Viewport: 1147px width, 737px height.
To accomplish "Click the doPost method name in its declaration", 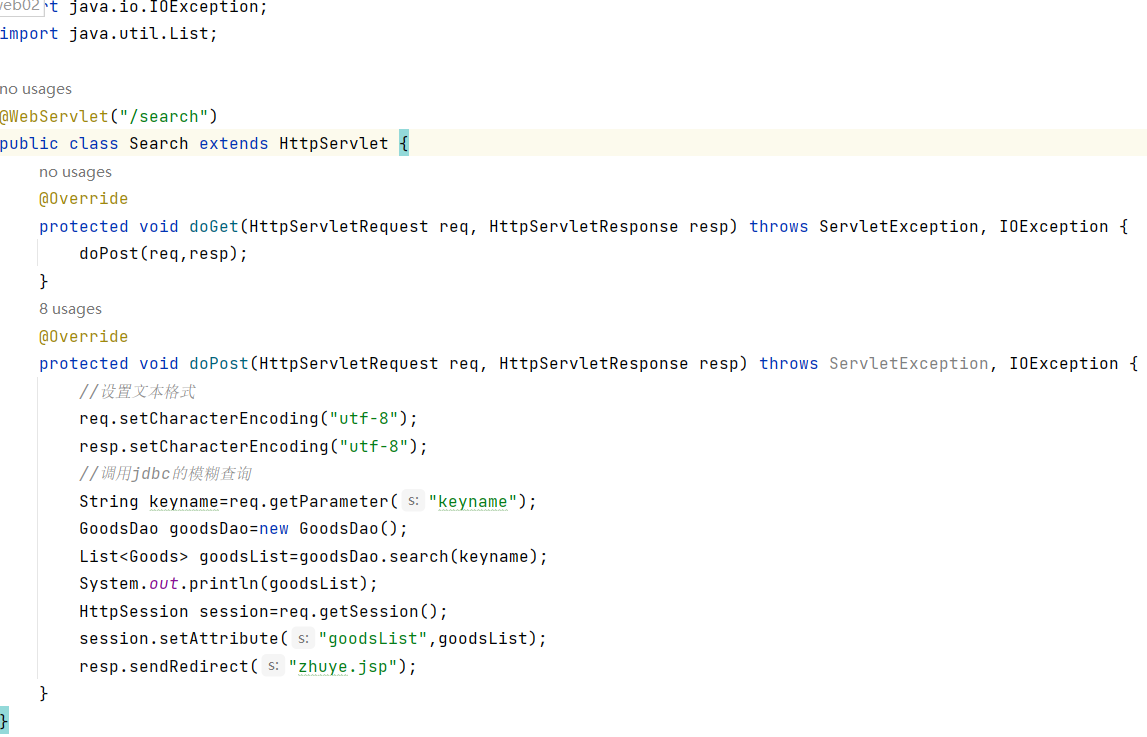I will [219, 364].
